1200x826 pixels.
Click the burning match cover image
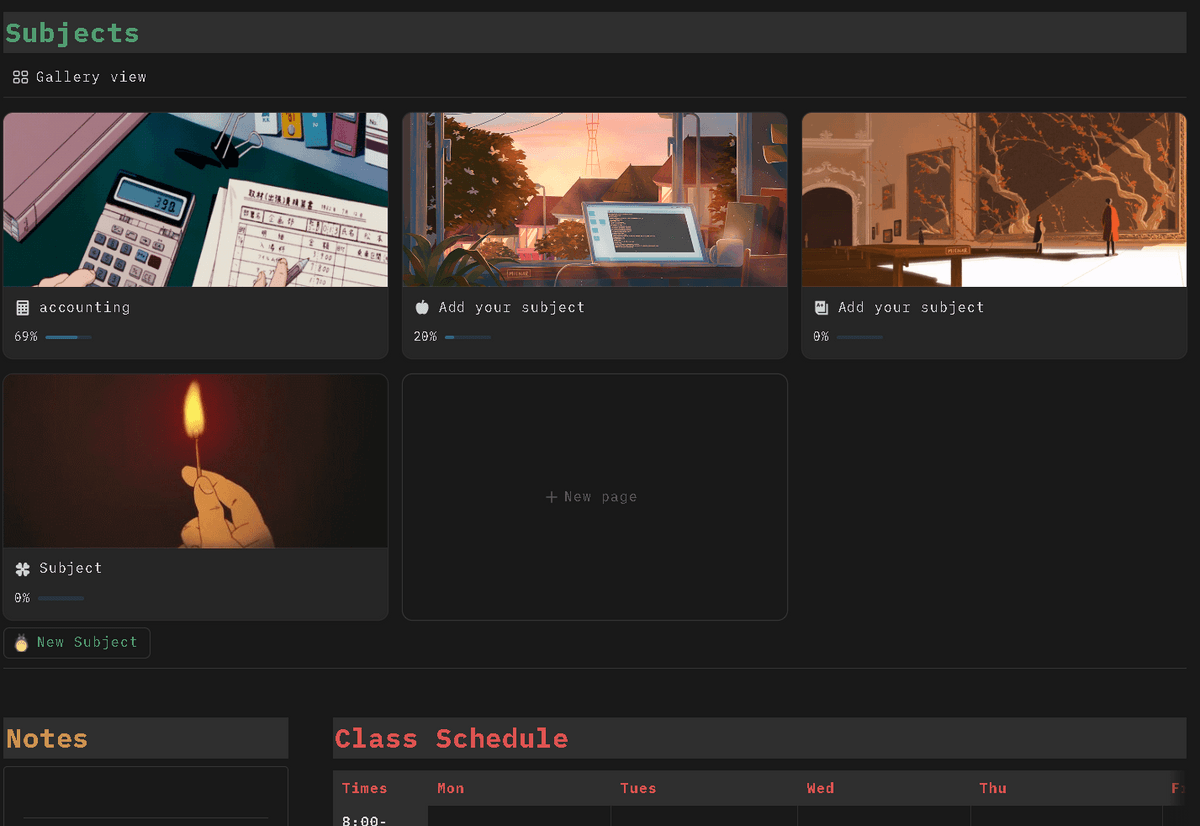pos(196,461)
